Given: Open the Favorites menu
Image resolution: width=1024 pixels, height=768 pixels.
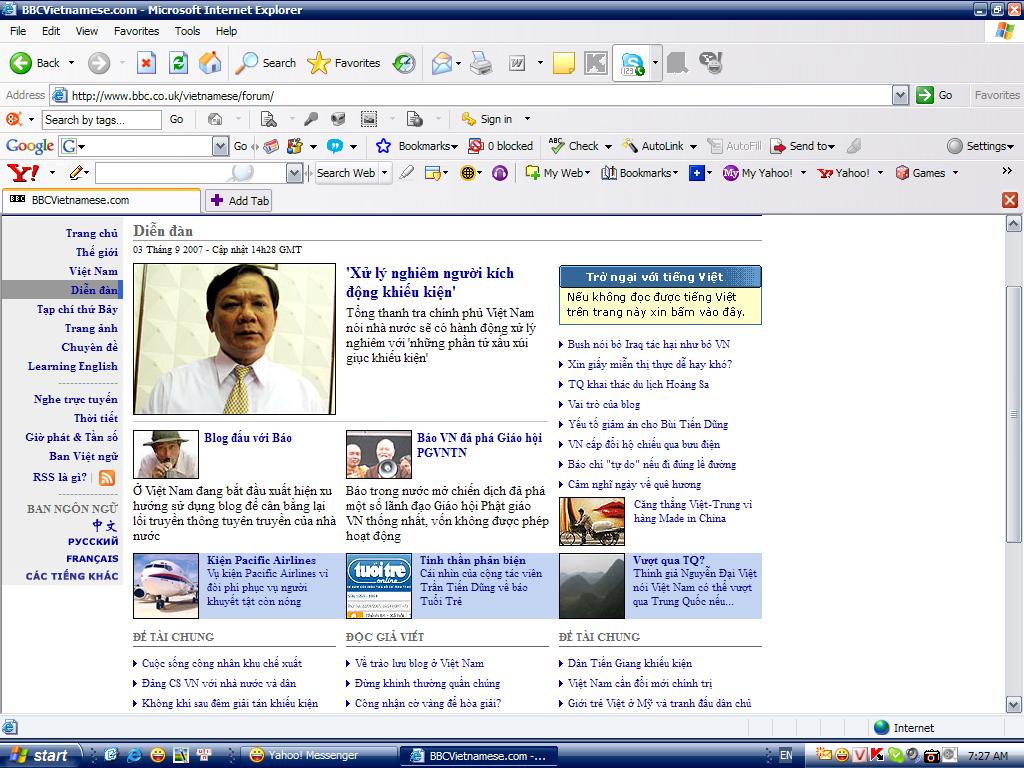Looking at the screenshot, I should (x=136, y=31).
